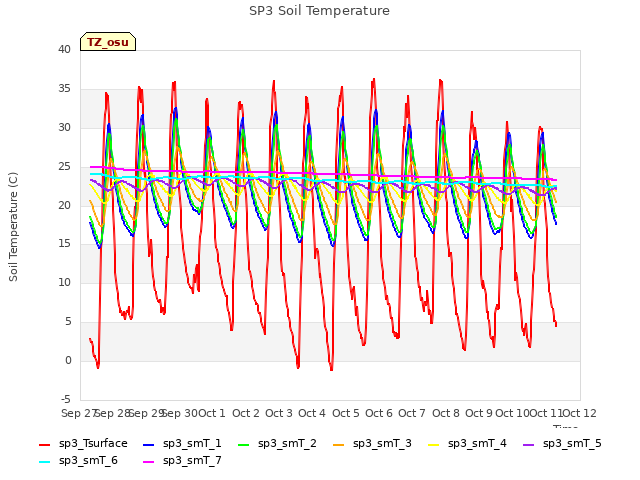This screenshot has height=480, width=640.
Task: Click yellow sp3_smT_4 legend swatch
Action: click(x=433, y=444)
